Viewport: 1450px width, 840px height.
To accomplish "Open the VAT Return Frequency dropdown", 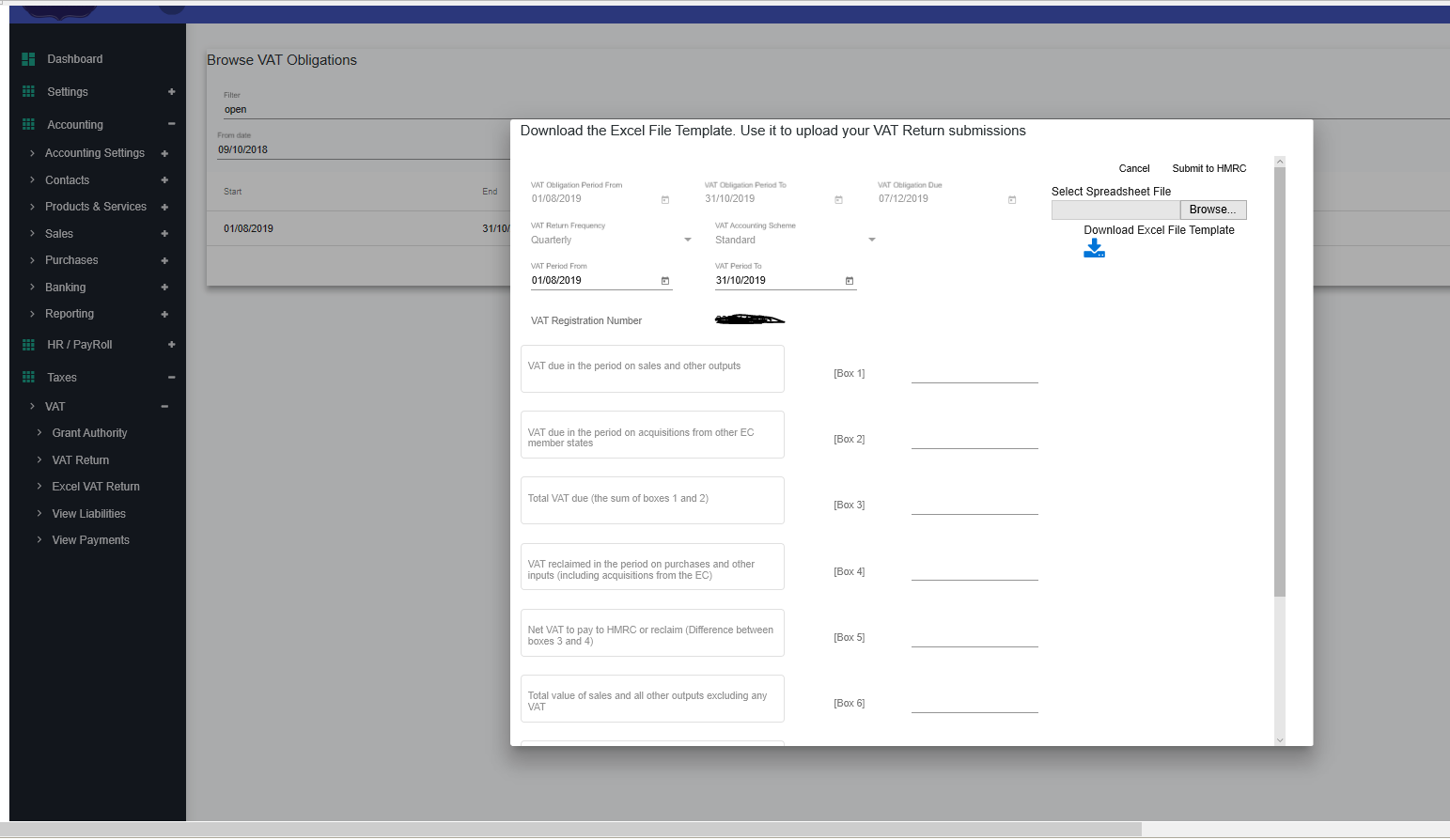I will tap(687, 241).
